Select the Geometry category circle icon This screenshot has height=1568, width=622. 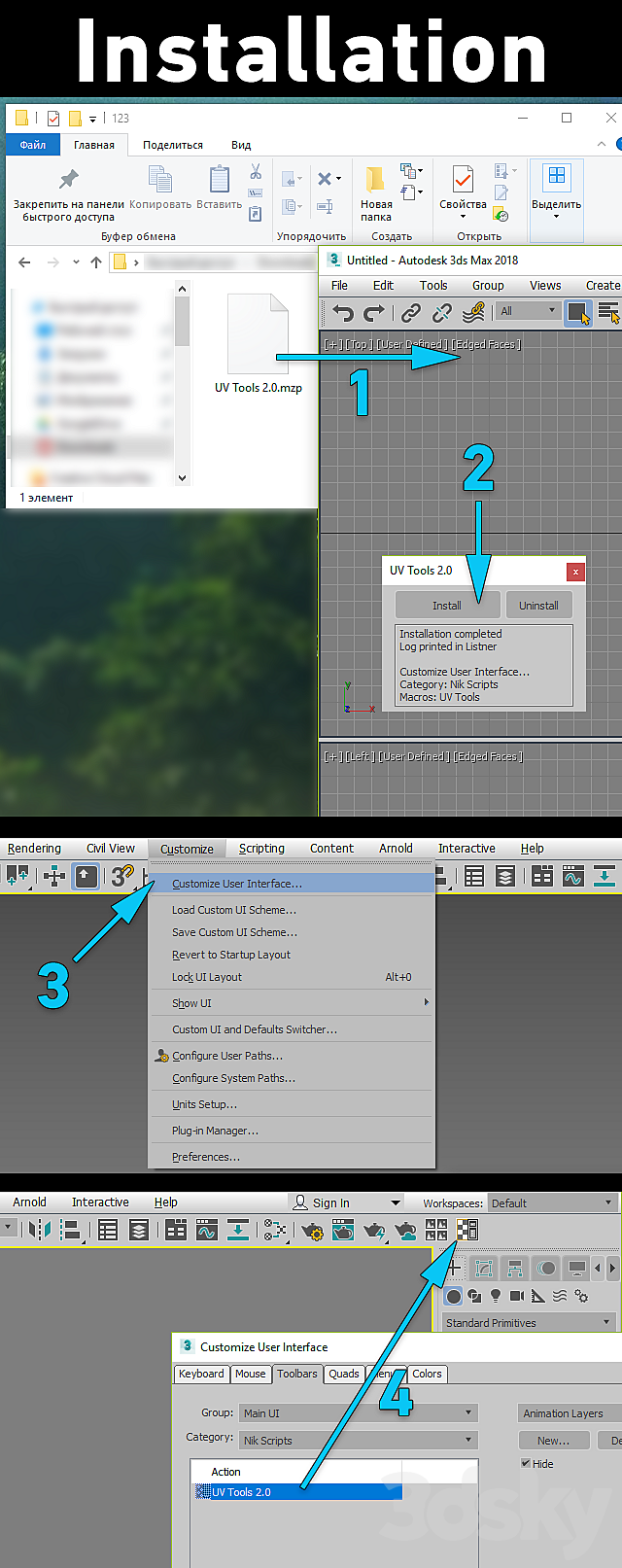click(454, 1296)
